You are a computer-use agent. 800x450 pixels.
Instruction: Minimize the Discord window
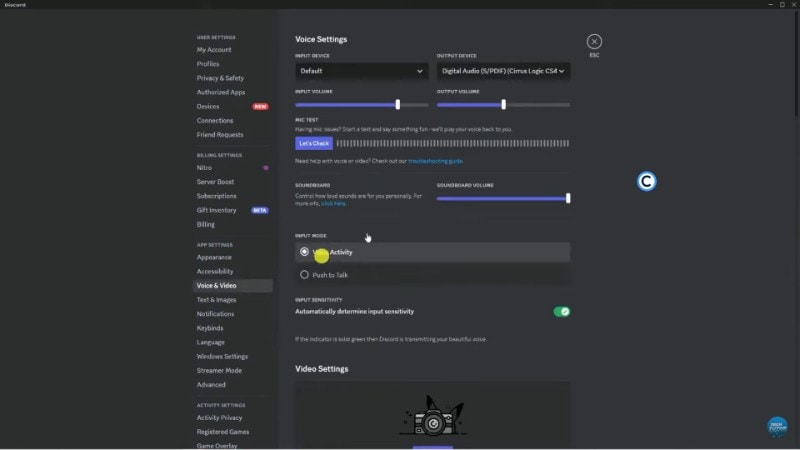770,4
